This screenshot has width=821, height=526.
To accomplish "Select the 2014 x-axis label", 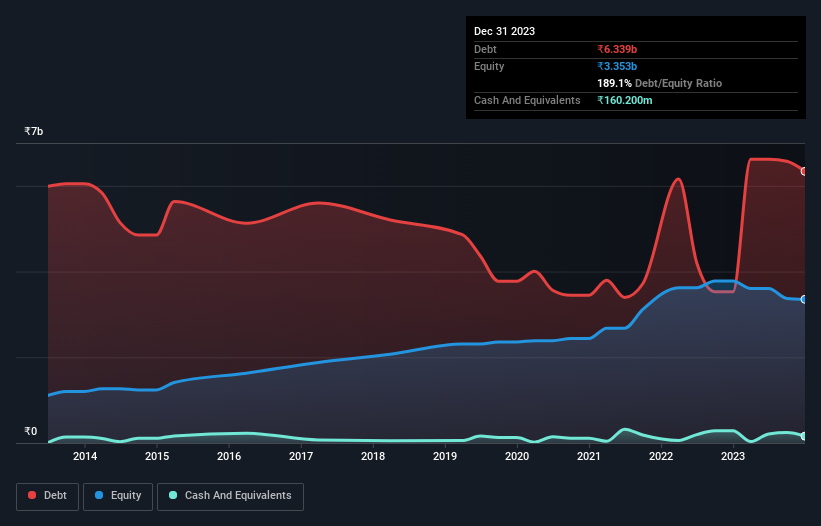I will click(x=85, y=456).
